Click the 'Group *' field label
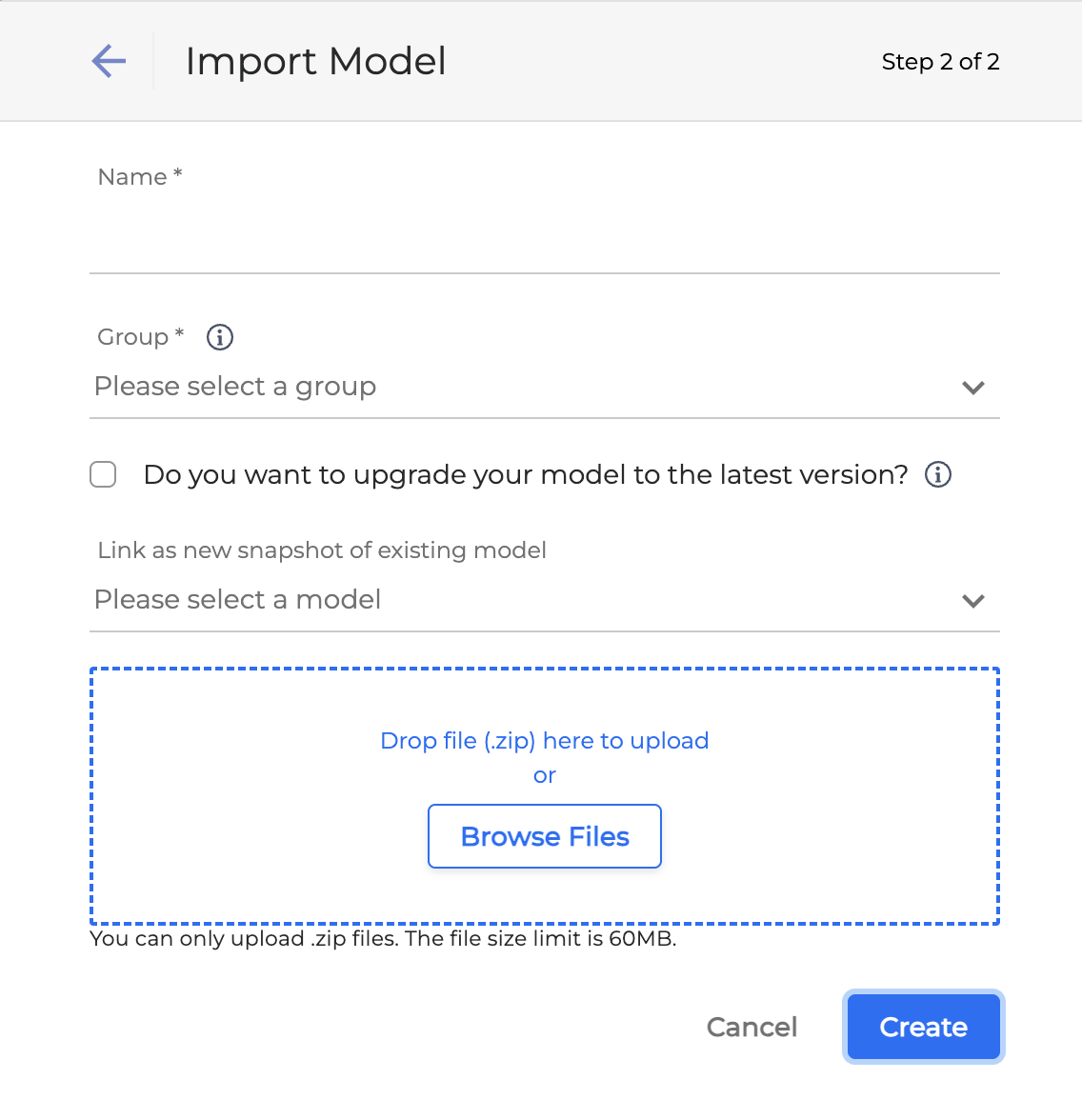This screenshot has width=1082, height=1120. 140,337
